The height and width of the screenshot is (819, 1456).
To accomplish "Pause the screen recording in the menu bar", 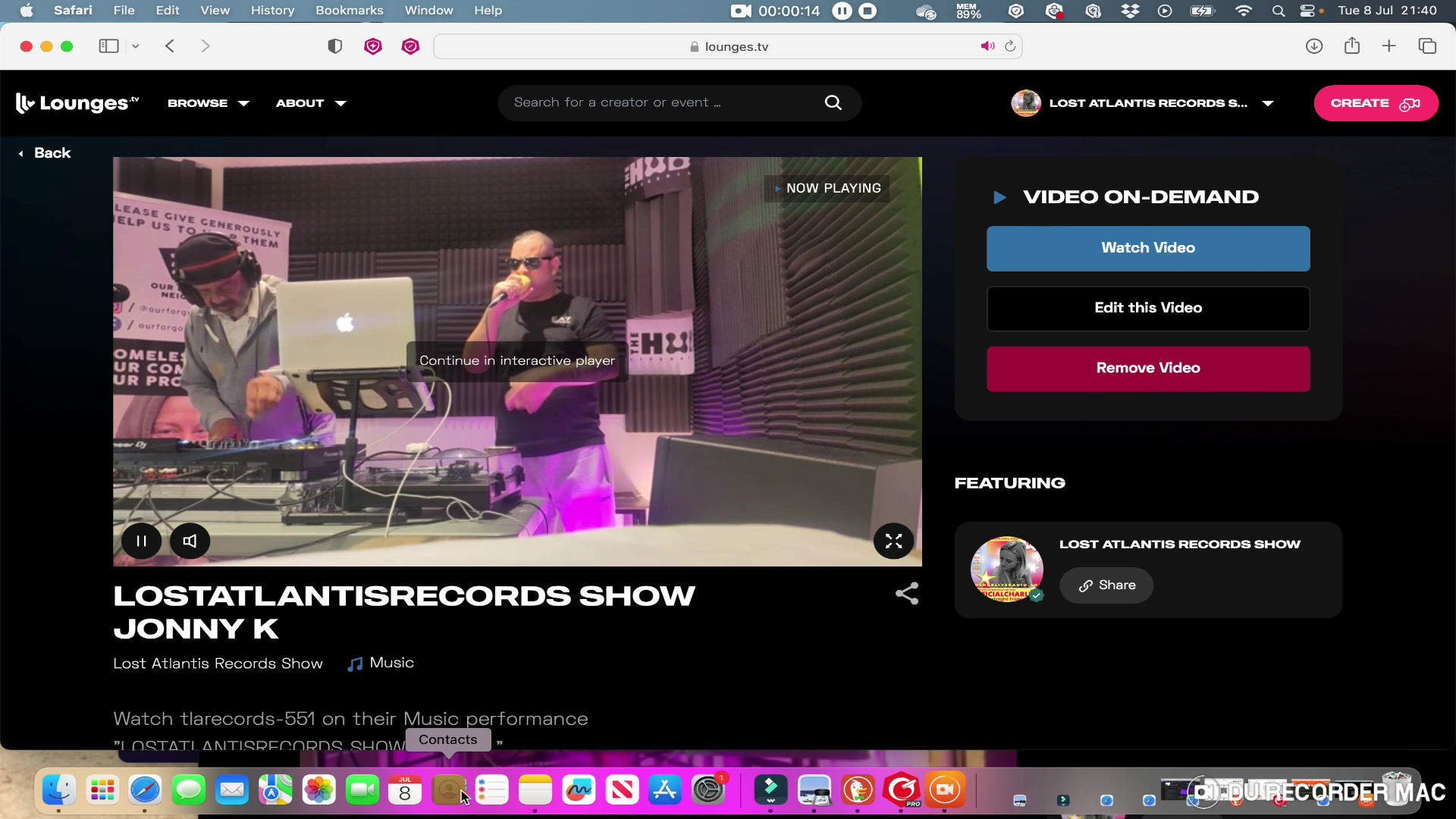I will tap(842, 11).
